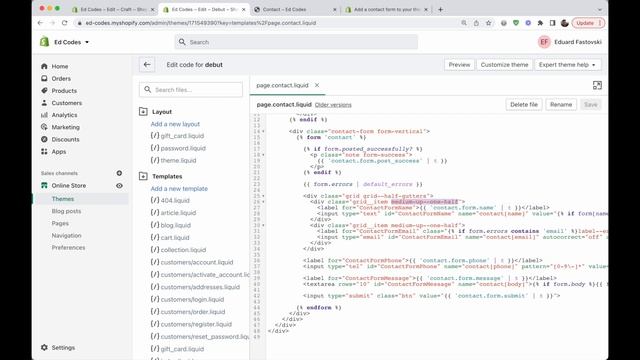Open Pages in the sidebar
The height and width of the screenshot is (360, 640).
pos(60,223)
